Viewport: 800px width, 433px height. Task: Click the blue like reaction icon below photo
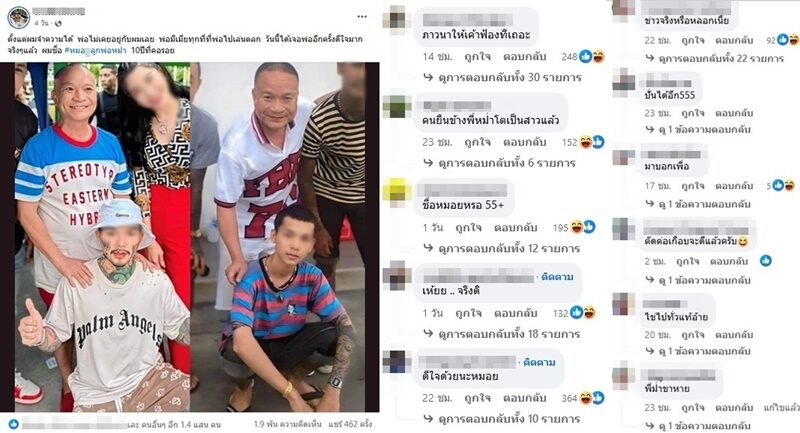click(14, 424)
